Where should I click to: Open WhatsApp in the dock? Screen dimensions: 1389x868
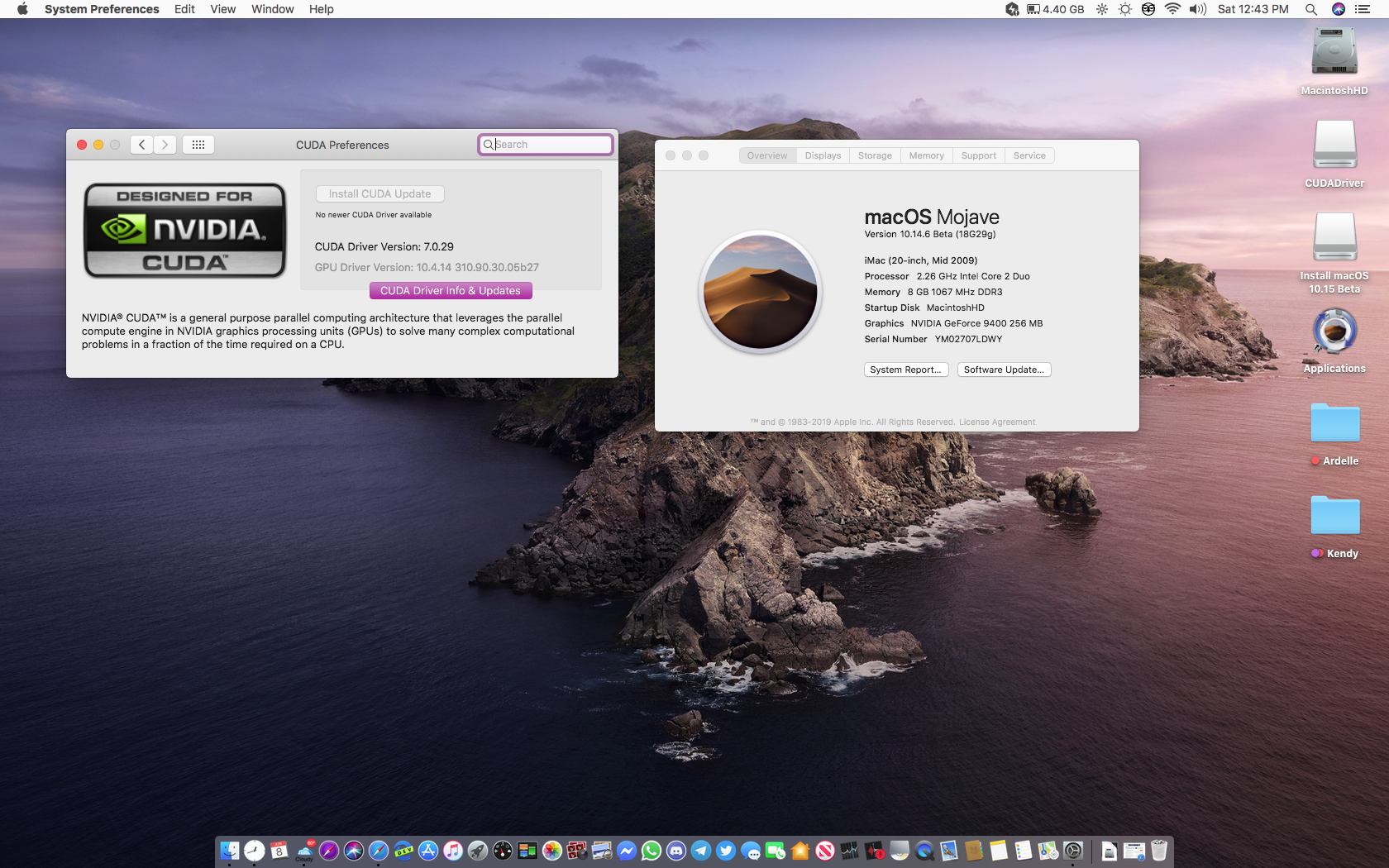(x=652, y=851)
